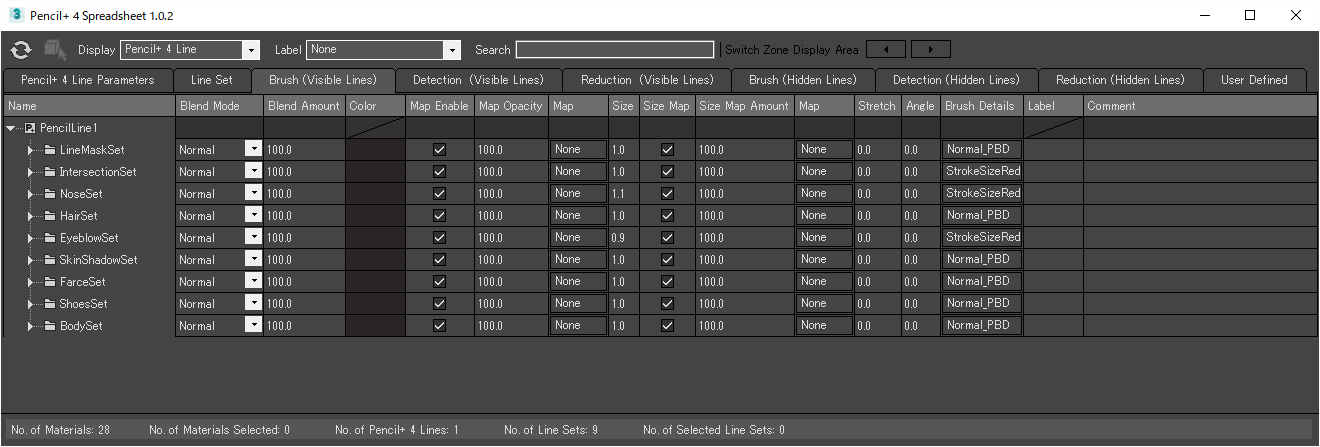Click the Color swatch for FarceSet
Image resolution: width=1320 pixels, height=447 pixels.
pyautogui.click(x=375, y=282)
